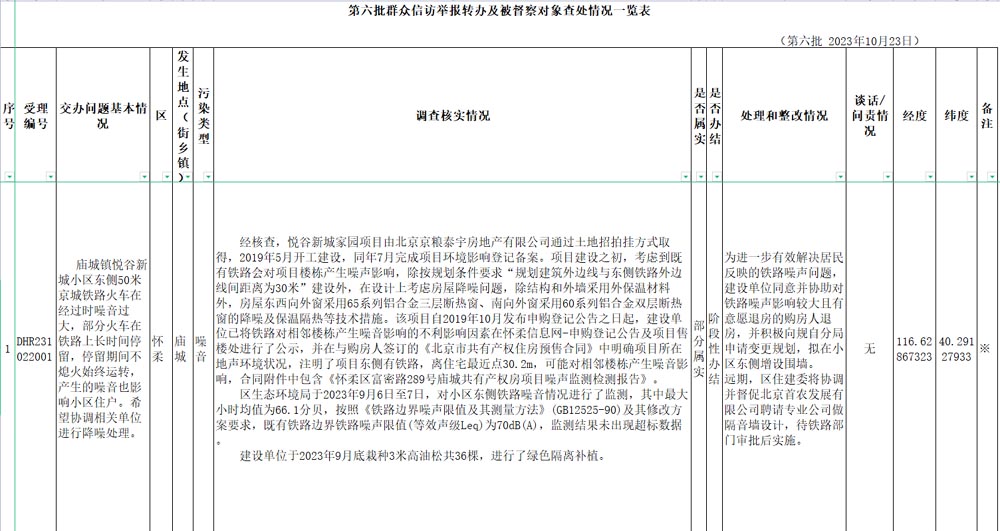
Task: Open the filter dropdown for 纬度 column
Action: 971,177
